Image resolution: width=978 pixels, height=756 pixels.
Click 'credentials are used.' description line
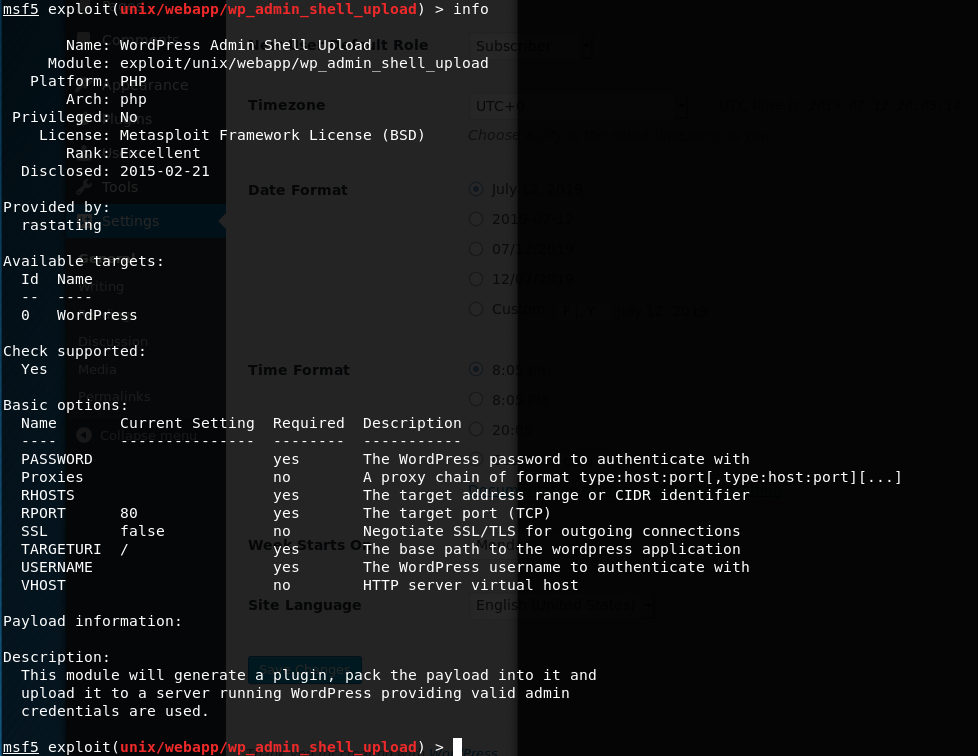point(115,712)
